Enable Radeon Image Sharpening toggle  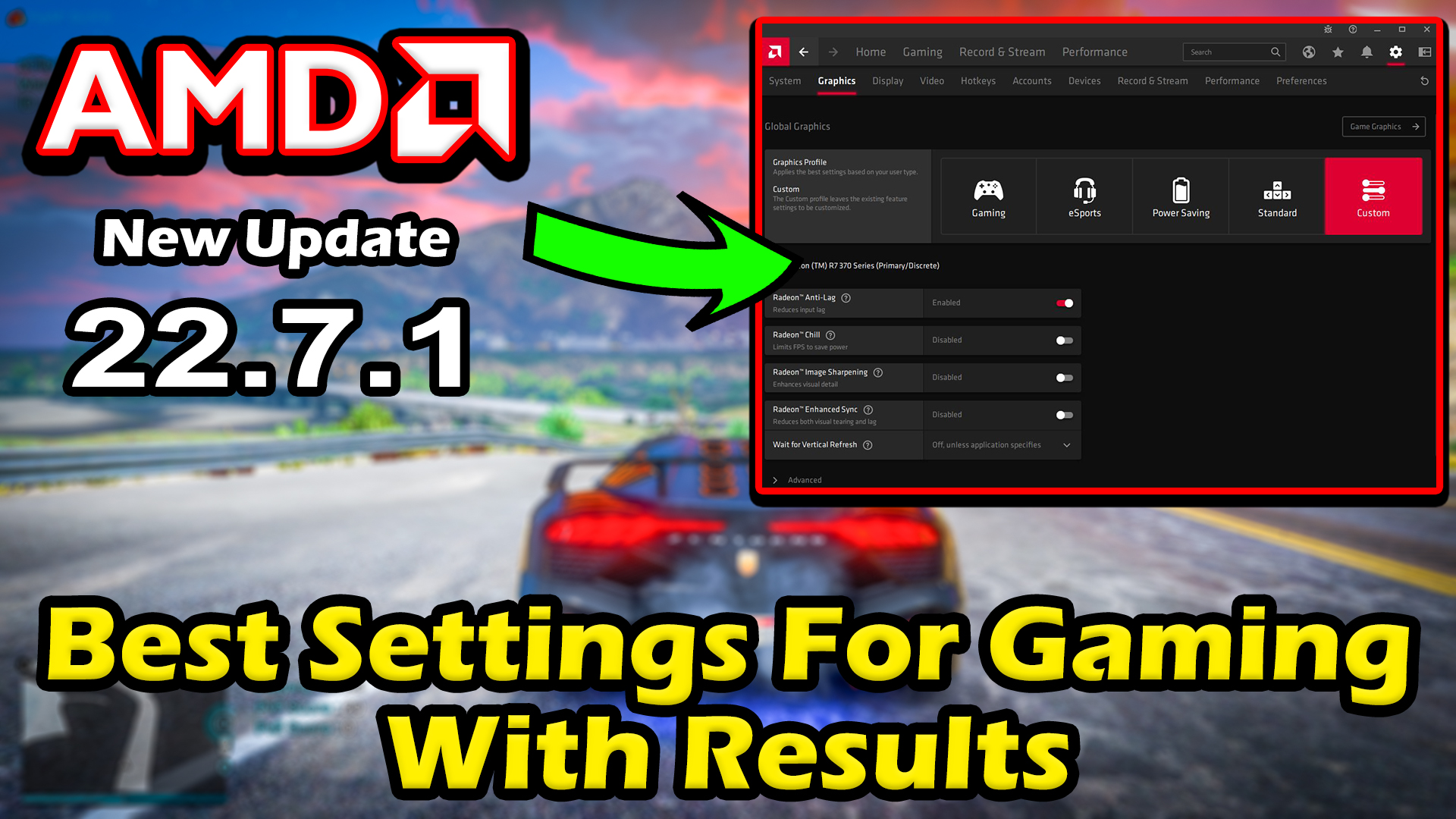click(x=1064, y=377)
